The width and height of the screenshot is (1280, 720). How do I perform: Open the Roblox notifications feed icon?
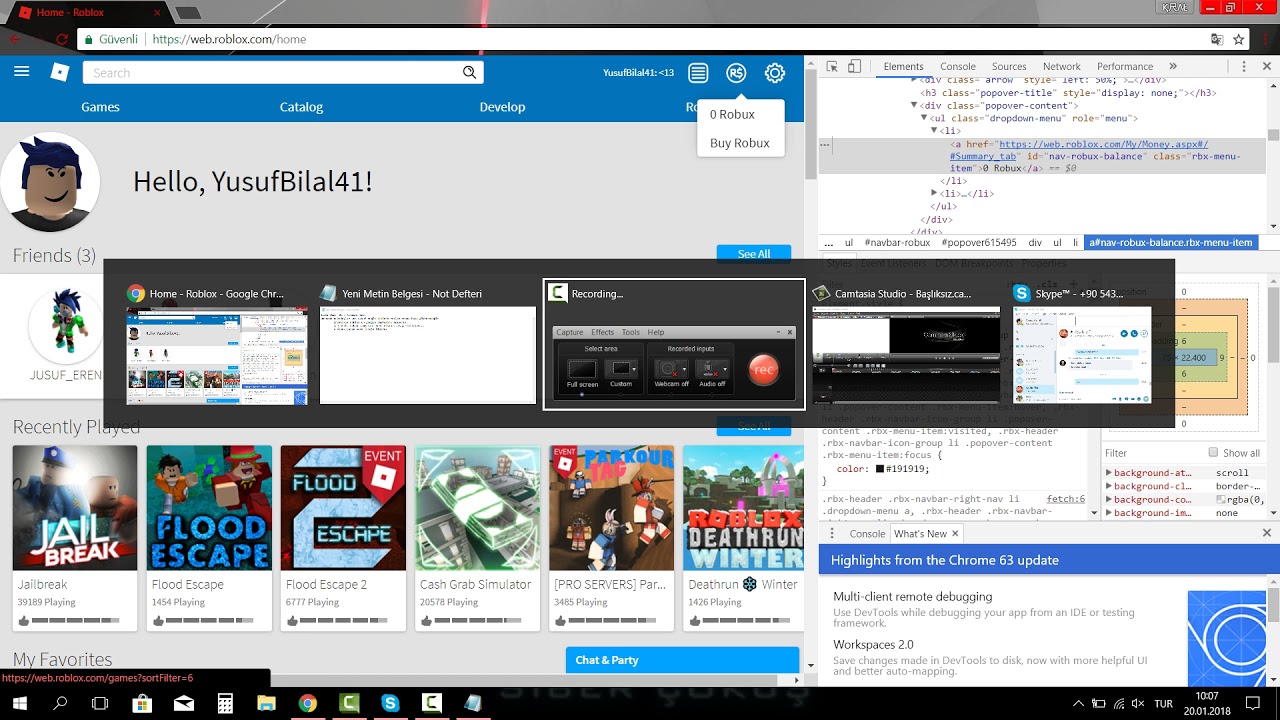click(698, 73)
